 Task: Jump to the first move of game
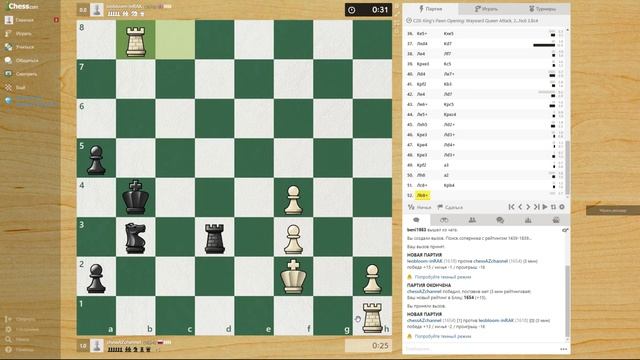point(511,207)
